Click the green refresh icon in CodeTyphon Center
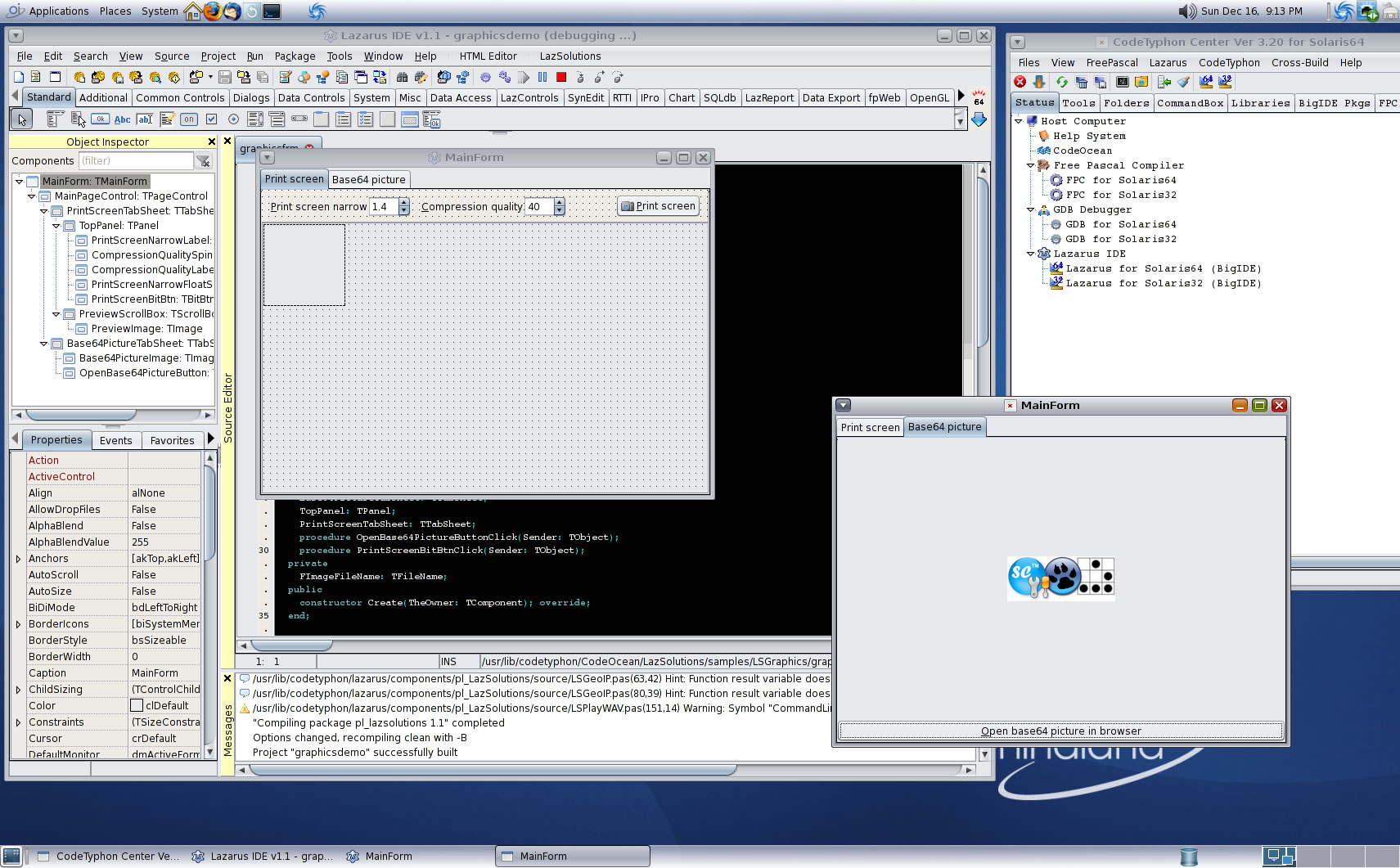 point(1061,82)
